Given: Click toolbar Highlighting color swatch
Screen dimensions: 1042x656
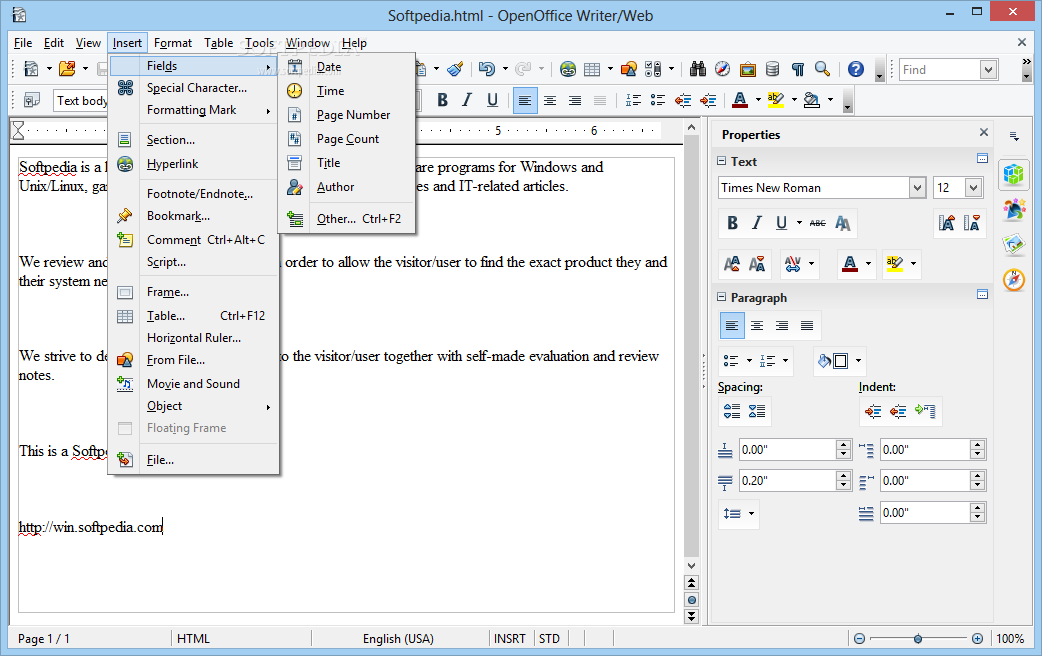Looking at the screenshot, I should pyautogui.click(x=775, y=100).
